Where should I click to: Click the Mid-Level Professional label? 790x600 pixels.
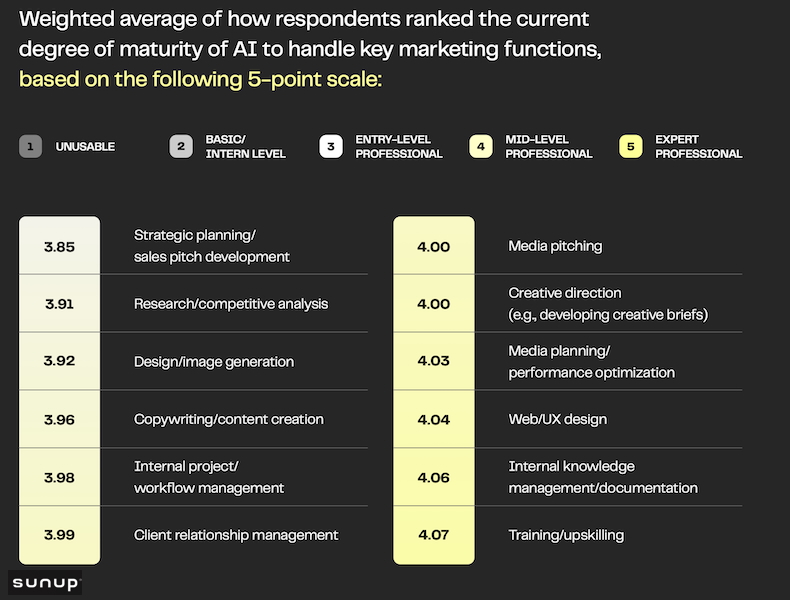click(x=548, y=147)
